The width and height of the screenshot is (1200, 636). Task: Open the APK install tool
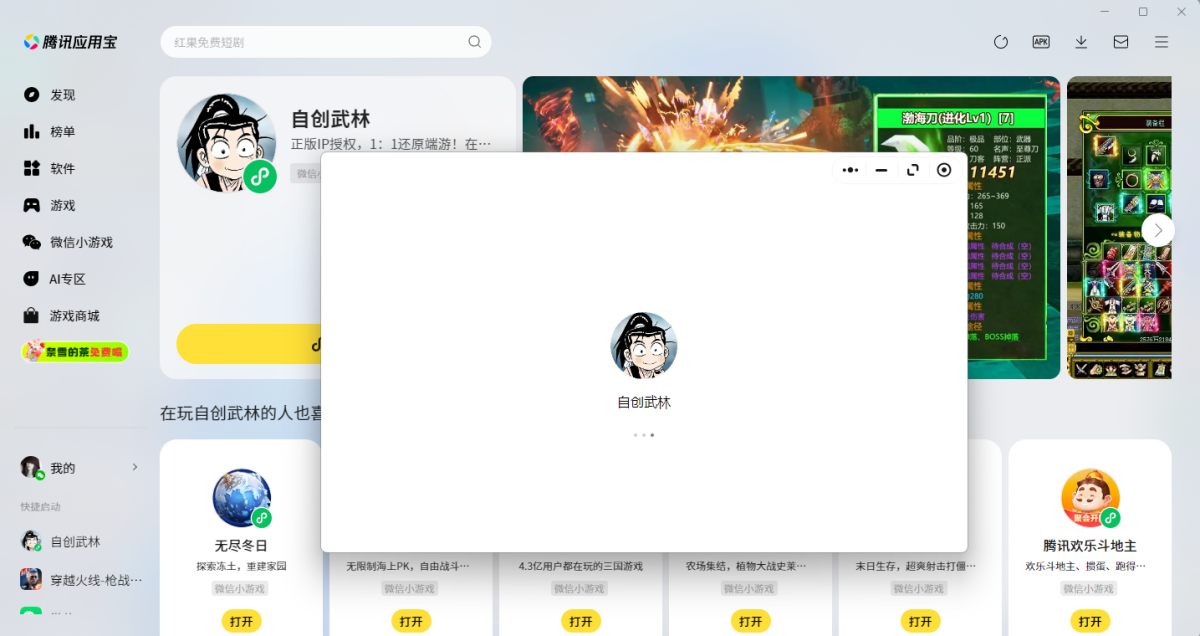(1041, 42)
